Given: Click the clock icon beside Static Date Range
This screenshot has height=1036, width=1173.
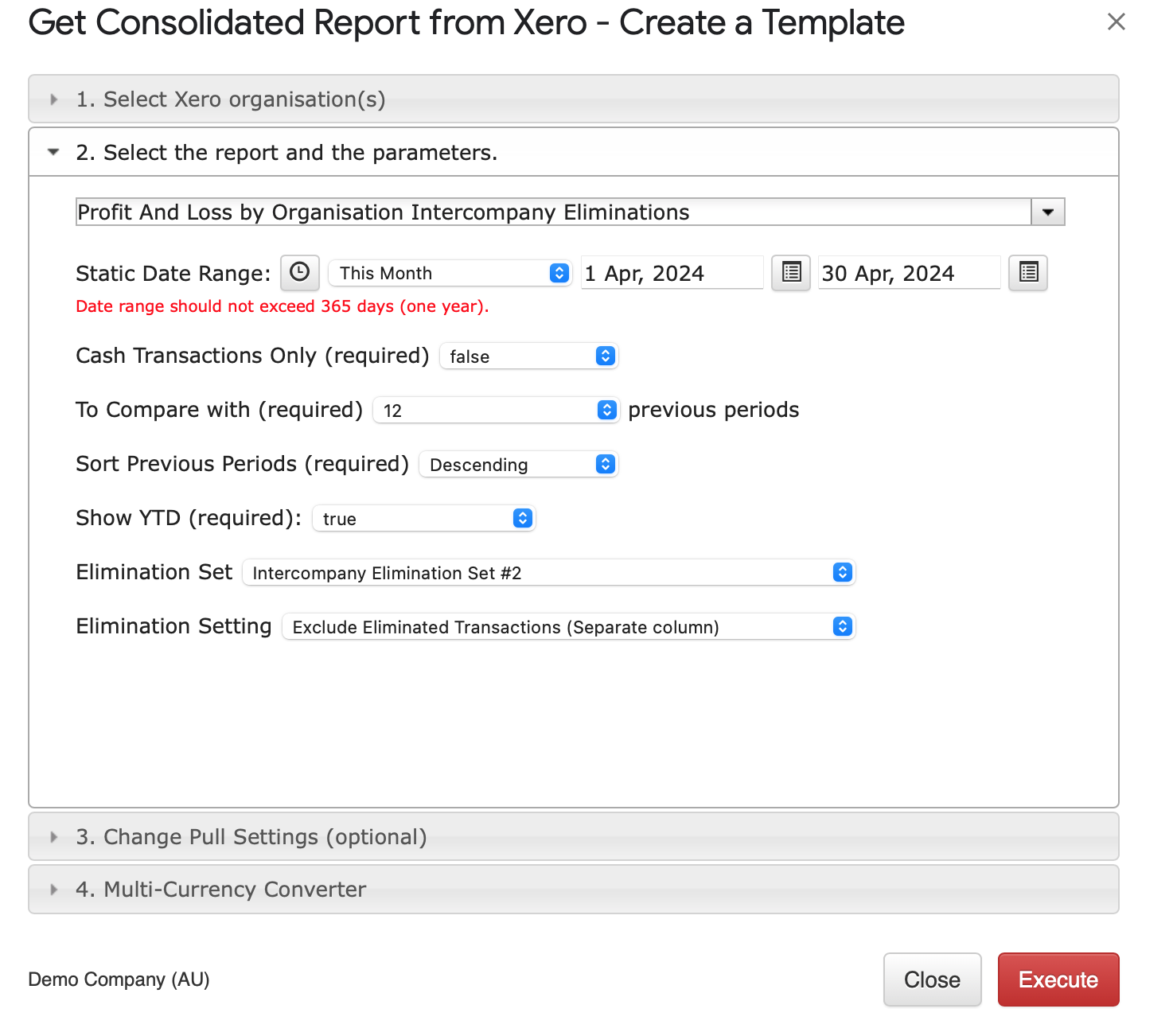Looking at the screenshot, I should point(300,273).
